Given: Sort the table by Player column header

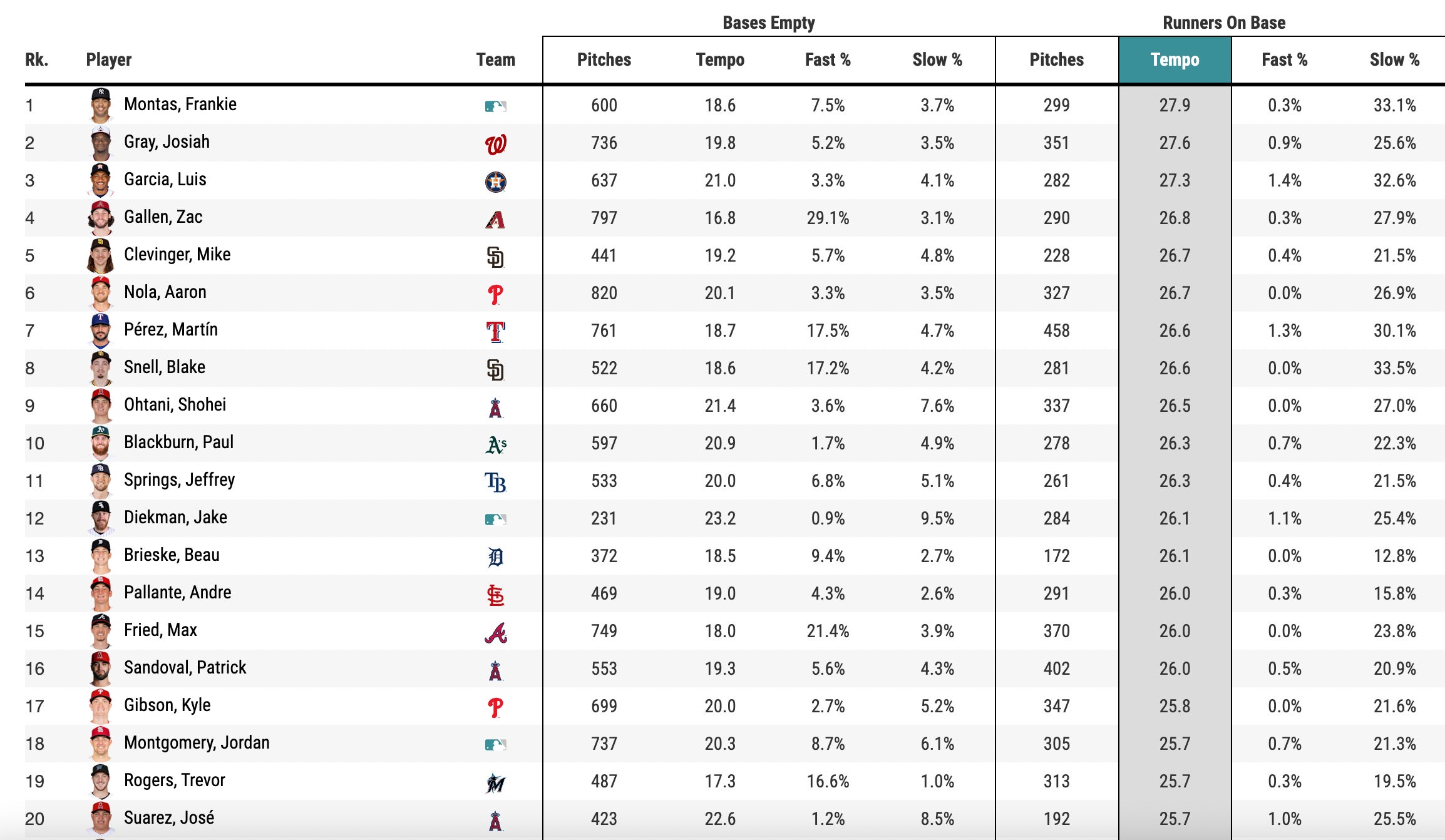Looking at the screenshot, I should [109, 60].
